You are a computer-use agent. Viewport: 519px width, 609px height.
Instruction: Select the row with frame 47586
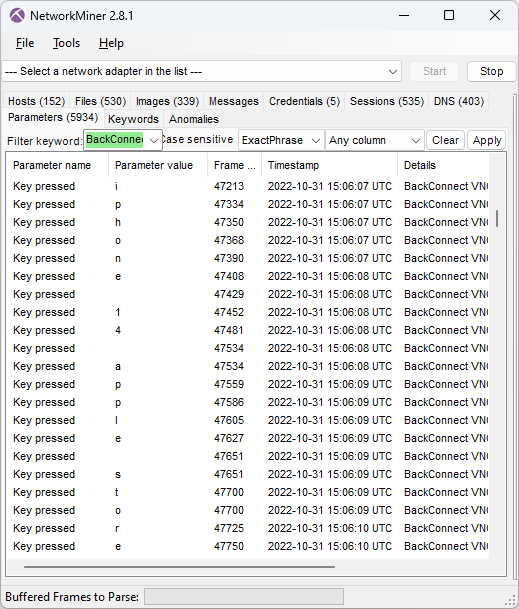[248, 402]
